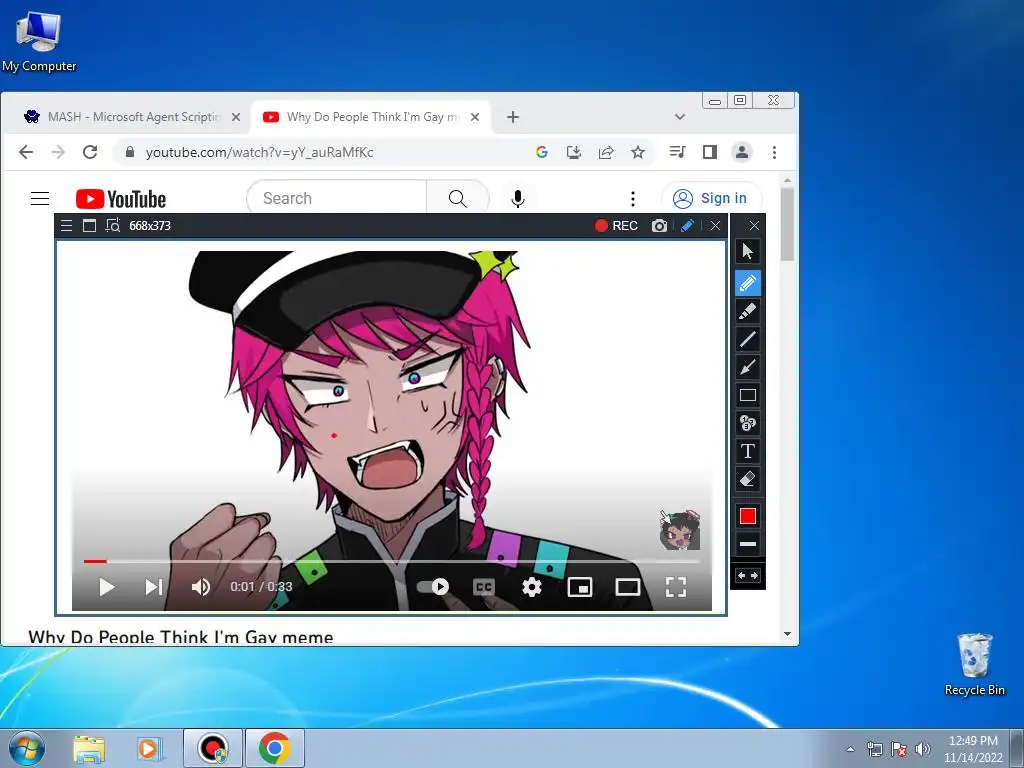
Task: Open video settings gear
Action: point(532,586)
